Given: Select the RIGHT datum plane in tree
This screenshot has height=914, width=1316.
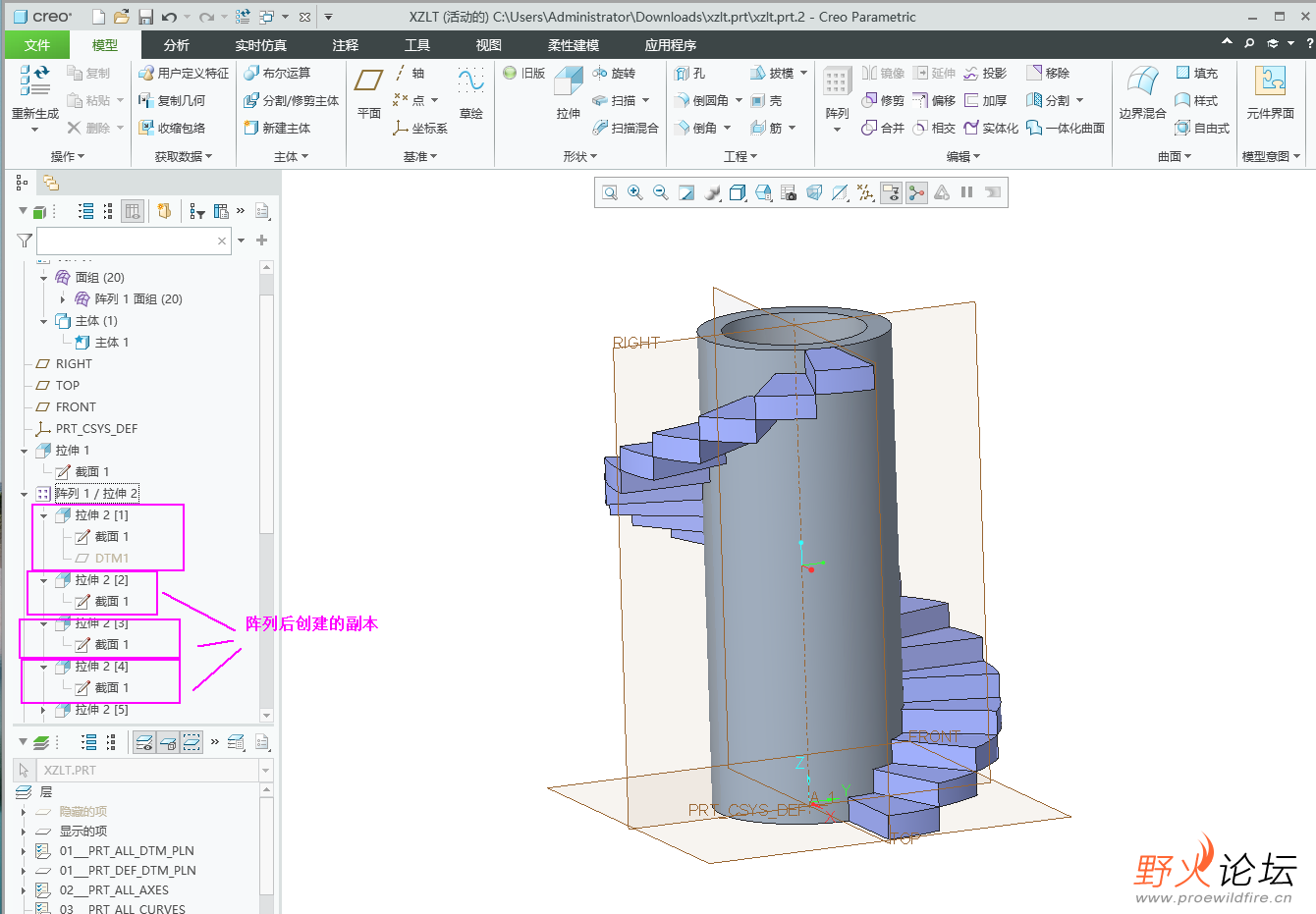Looking at the screenshot, I should (x=75, y=364).
